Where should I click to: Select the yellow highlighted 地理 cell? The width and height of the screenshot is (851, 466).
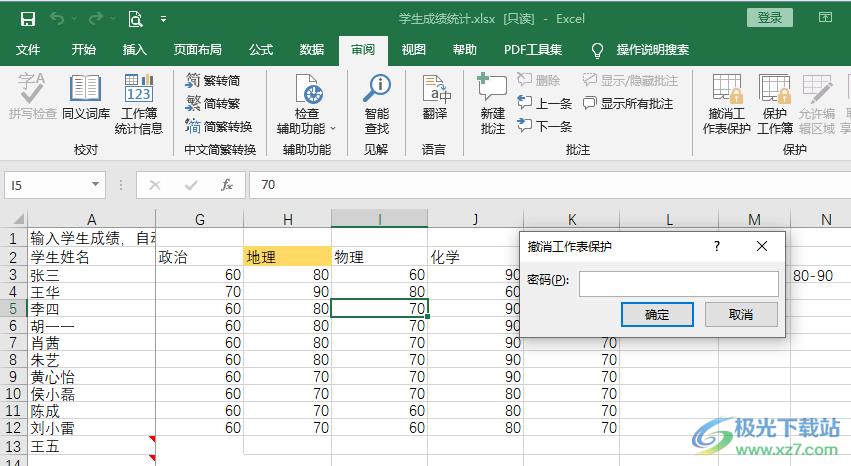(287, 257)
